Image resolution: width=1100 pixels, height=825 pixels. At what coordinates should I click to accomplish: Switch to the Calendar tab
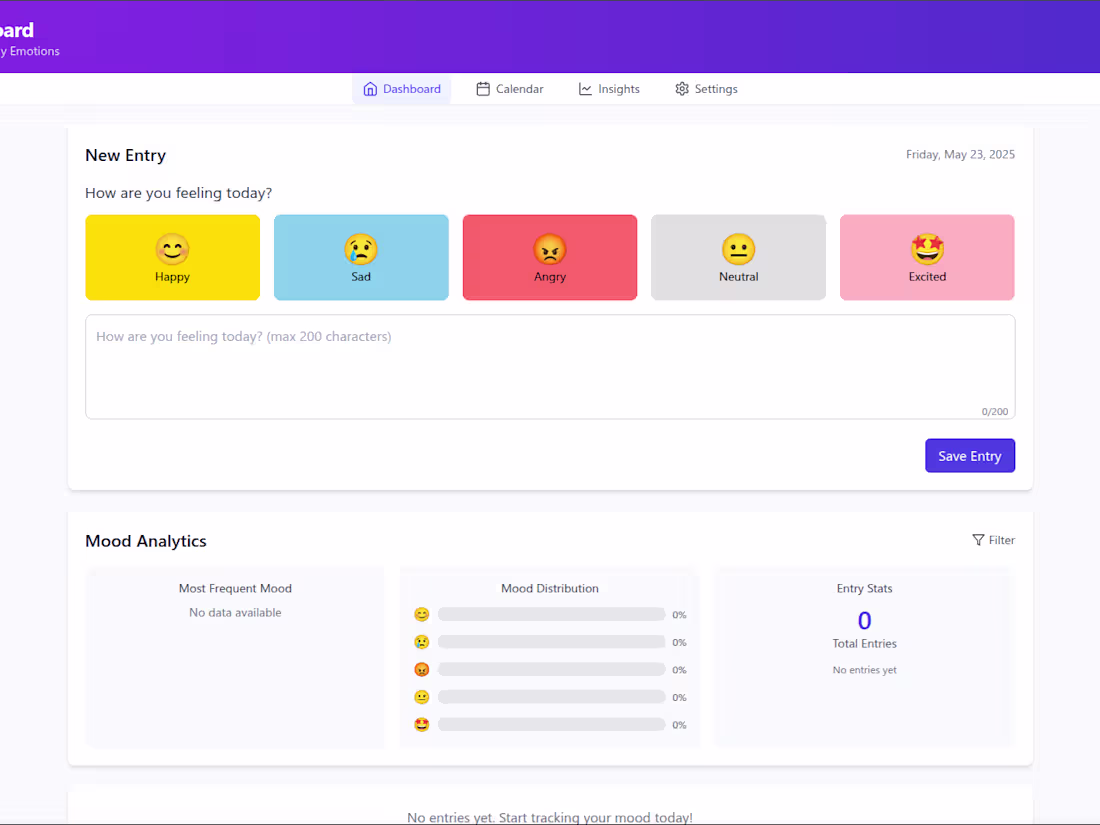[509, 89]
